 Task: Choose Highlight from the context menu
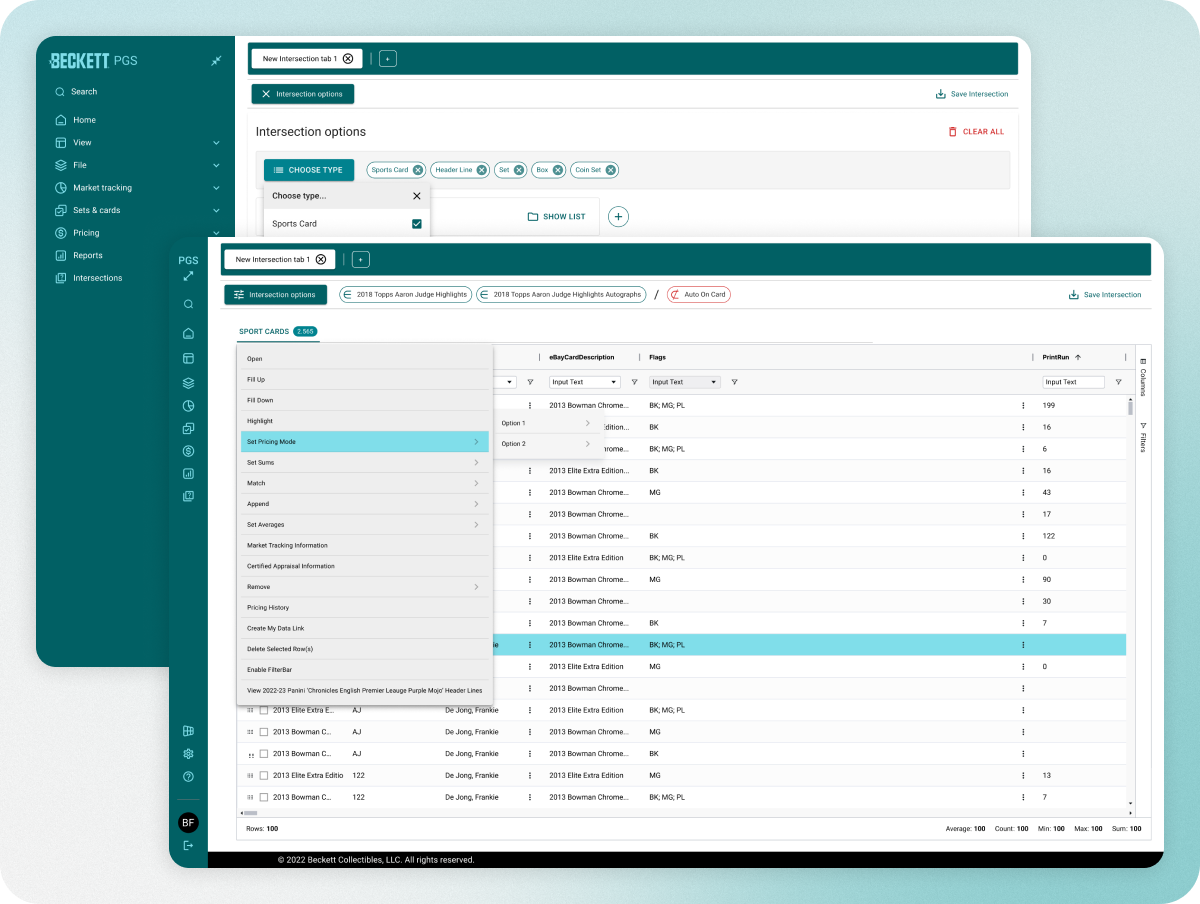click(364, 421)
